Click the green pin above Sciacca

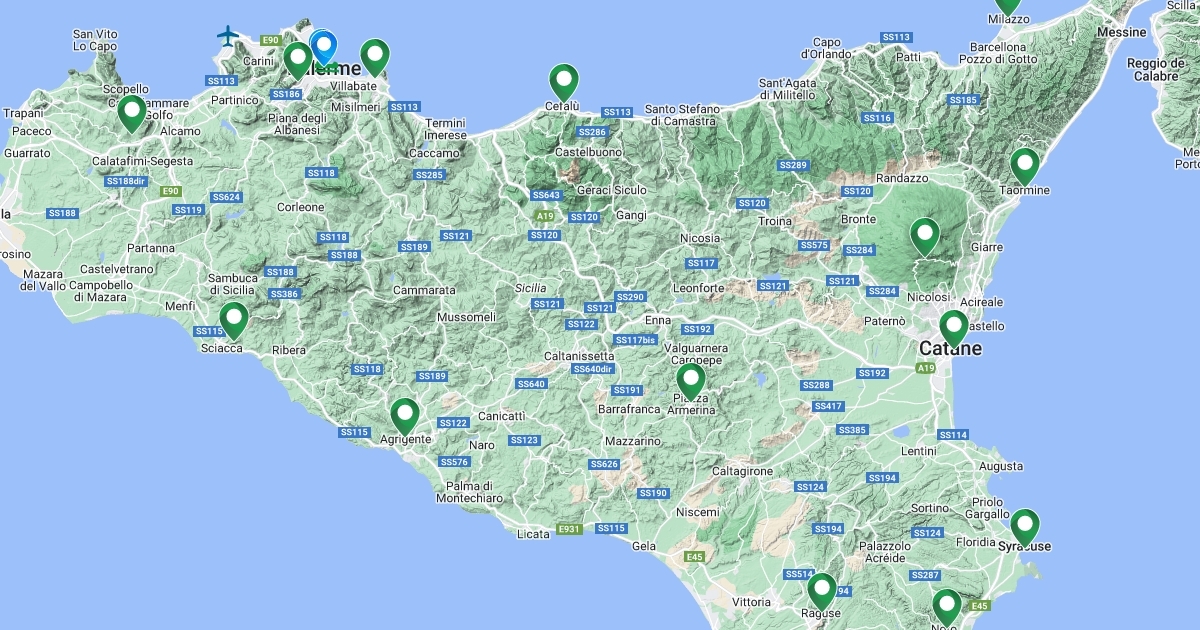click(234, 319)
